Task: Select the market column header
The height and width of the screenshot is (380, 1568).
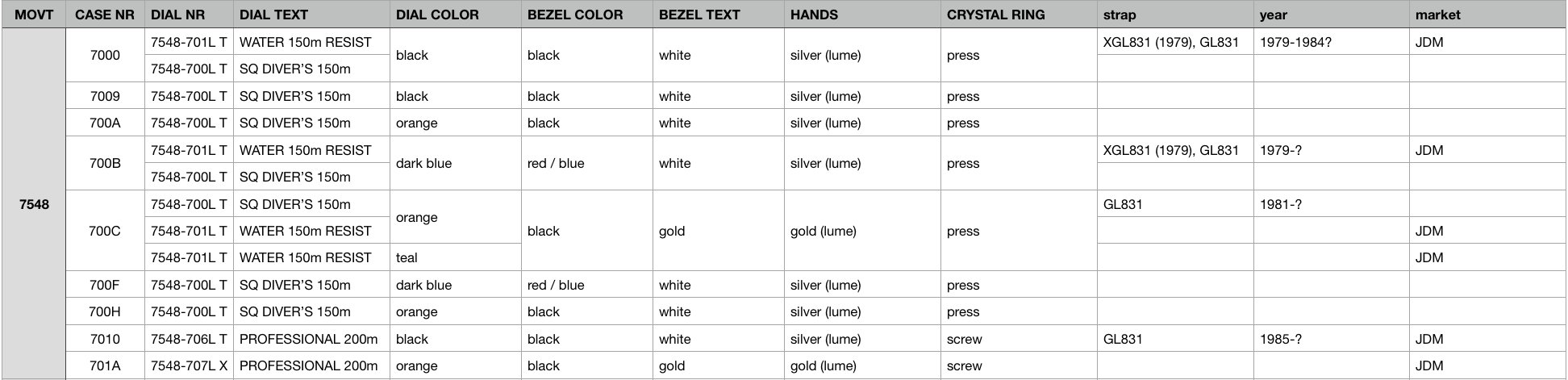Action: click(x=1487, y=15)
